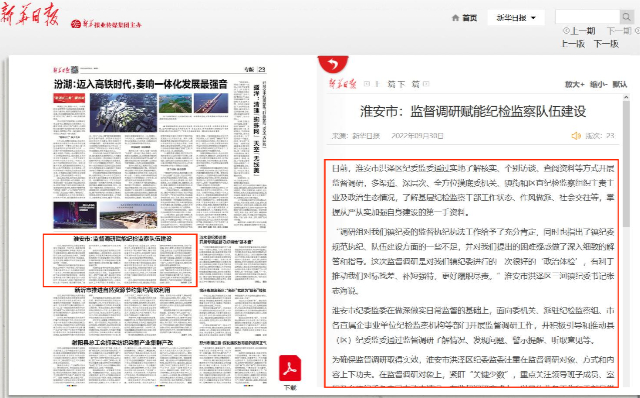Click the speaker audio icon
This screenshot has height=398, width=640.
[x=576, y=136]
